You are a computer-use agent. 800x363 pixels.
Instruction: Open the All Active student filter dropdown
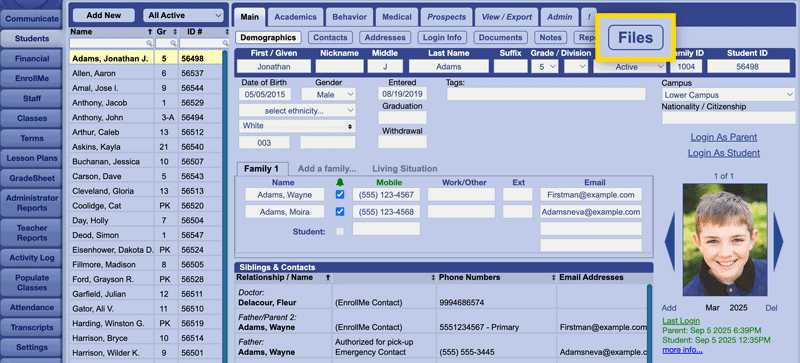[184, 16]
